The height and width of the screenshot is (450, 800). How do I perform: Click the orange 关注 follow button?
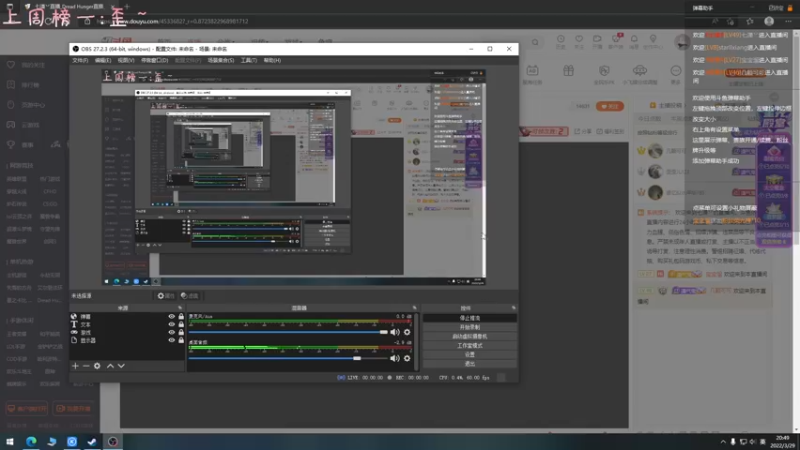tap(610, 106)
